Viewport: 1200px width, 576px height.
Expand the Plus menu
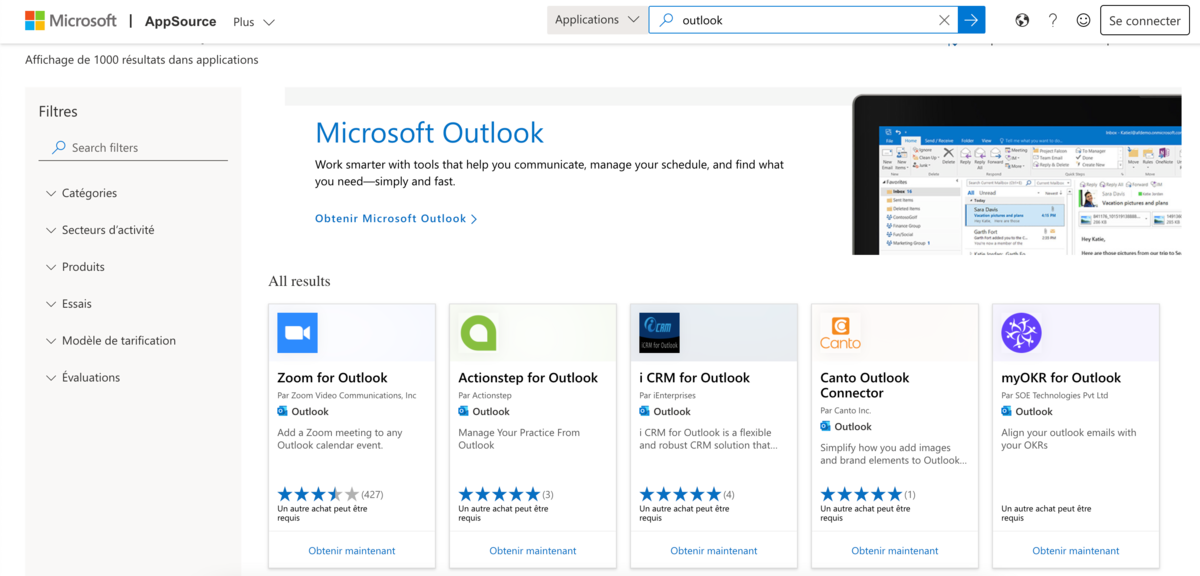click(x=253, y=21)
